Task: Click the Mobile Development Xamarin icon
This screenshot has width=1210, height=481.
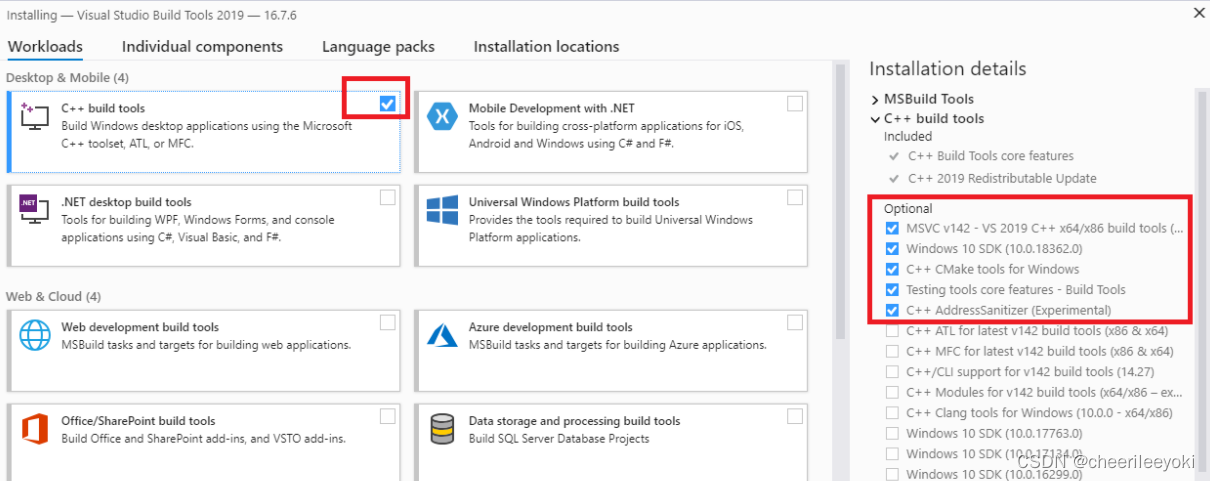Action: 442,116
